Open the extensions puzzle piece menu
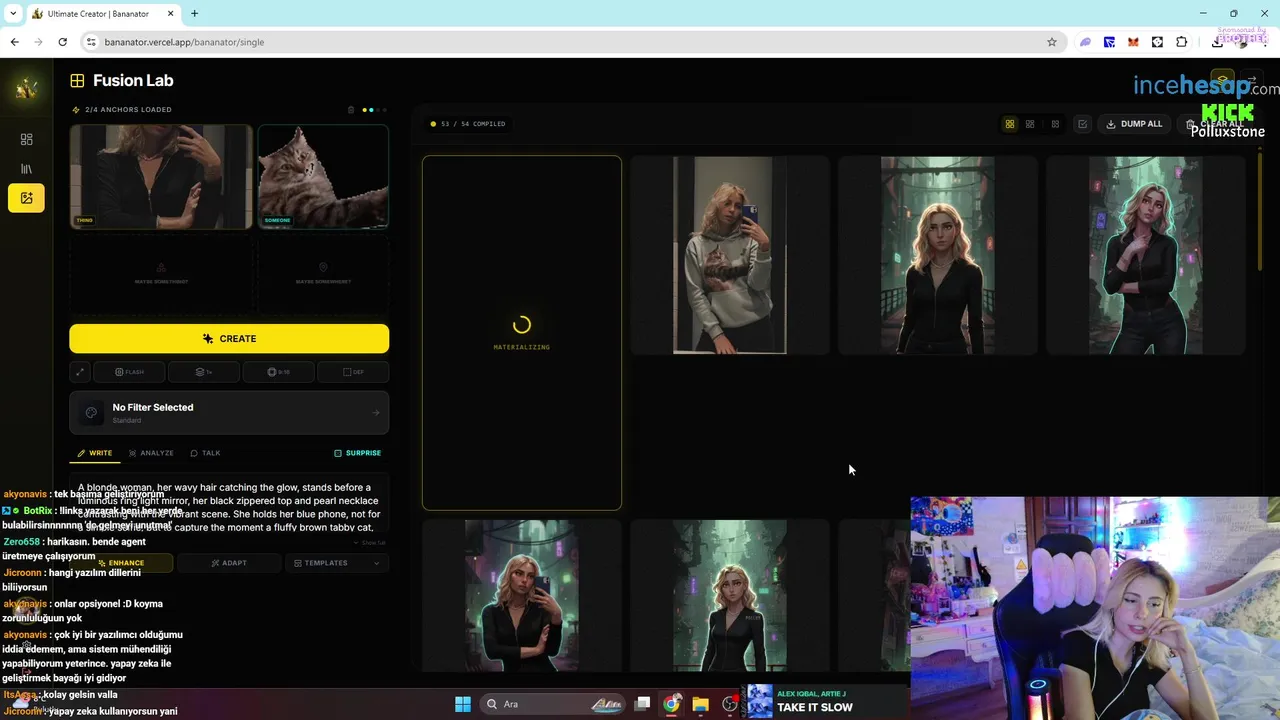 point(1181,42)
